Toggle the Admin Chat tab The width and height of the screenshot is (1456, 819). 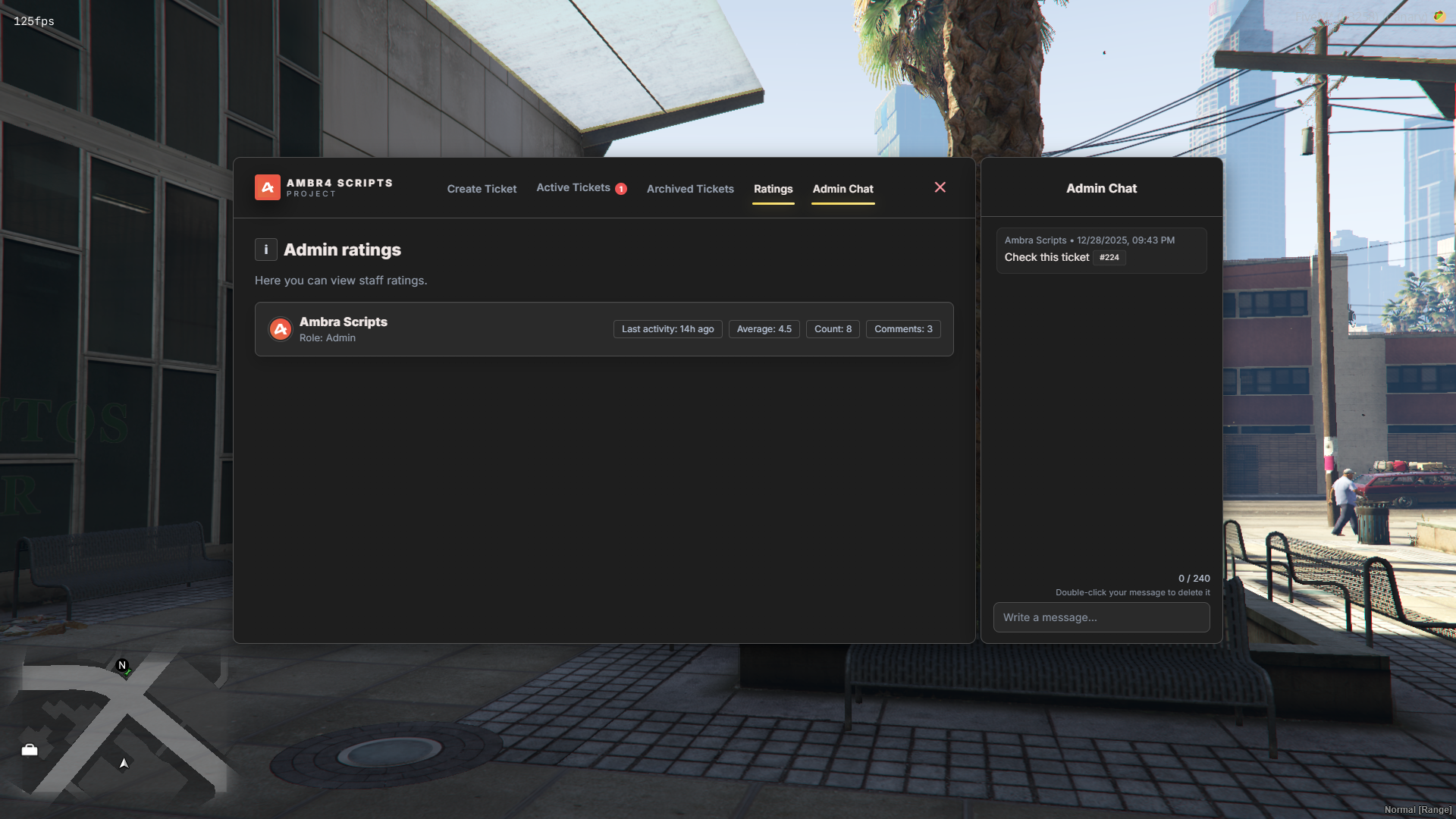pos(843,189)
